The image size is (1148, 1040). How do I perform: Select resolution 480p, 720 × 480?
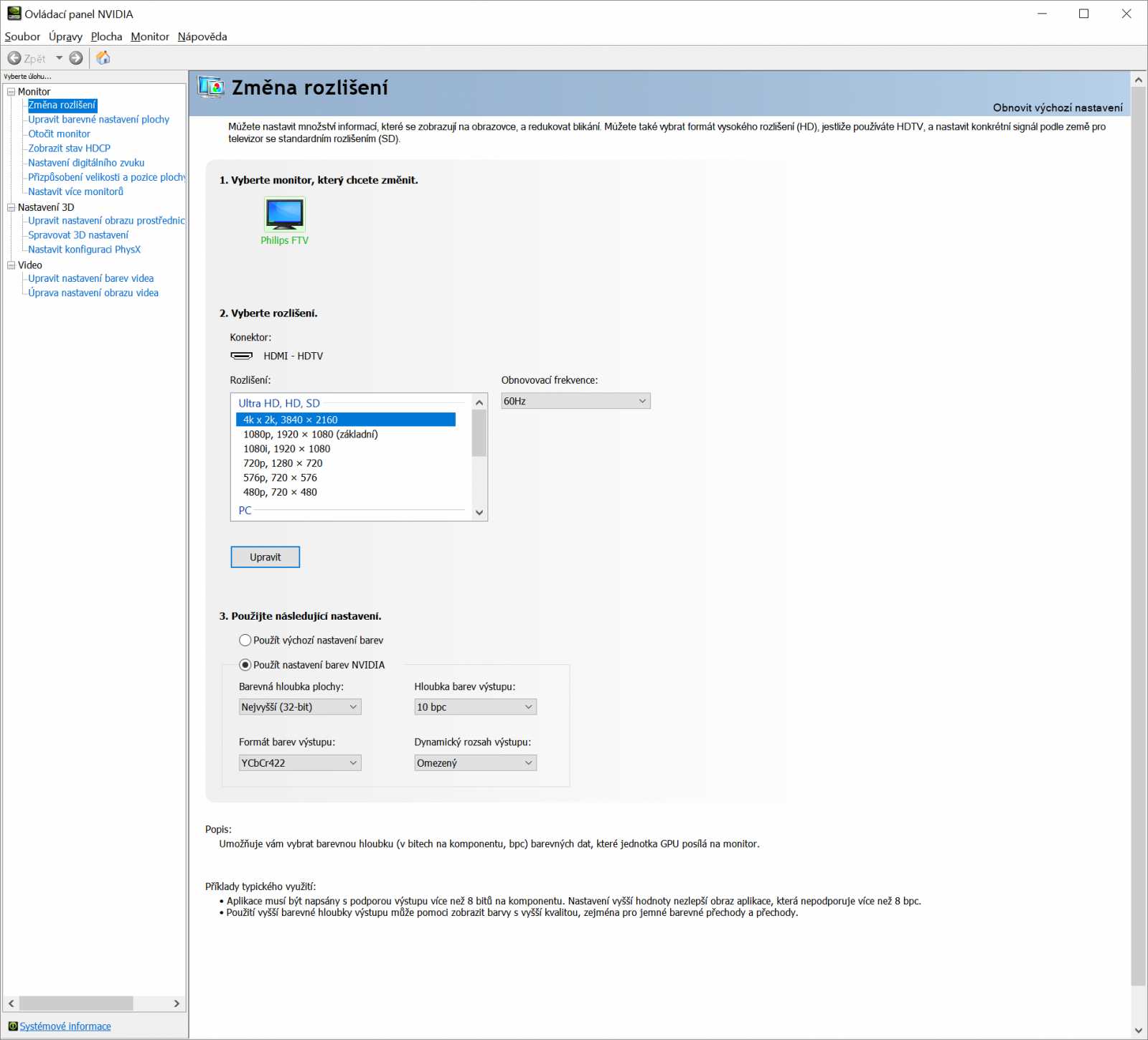click(280, 492)
